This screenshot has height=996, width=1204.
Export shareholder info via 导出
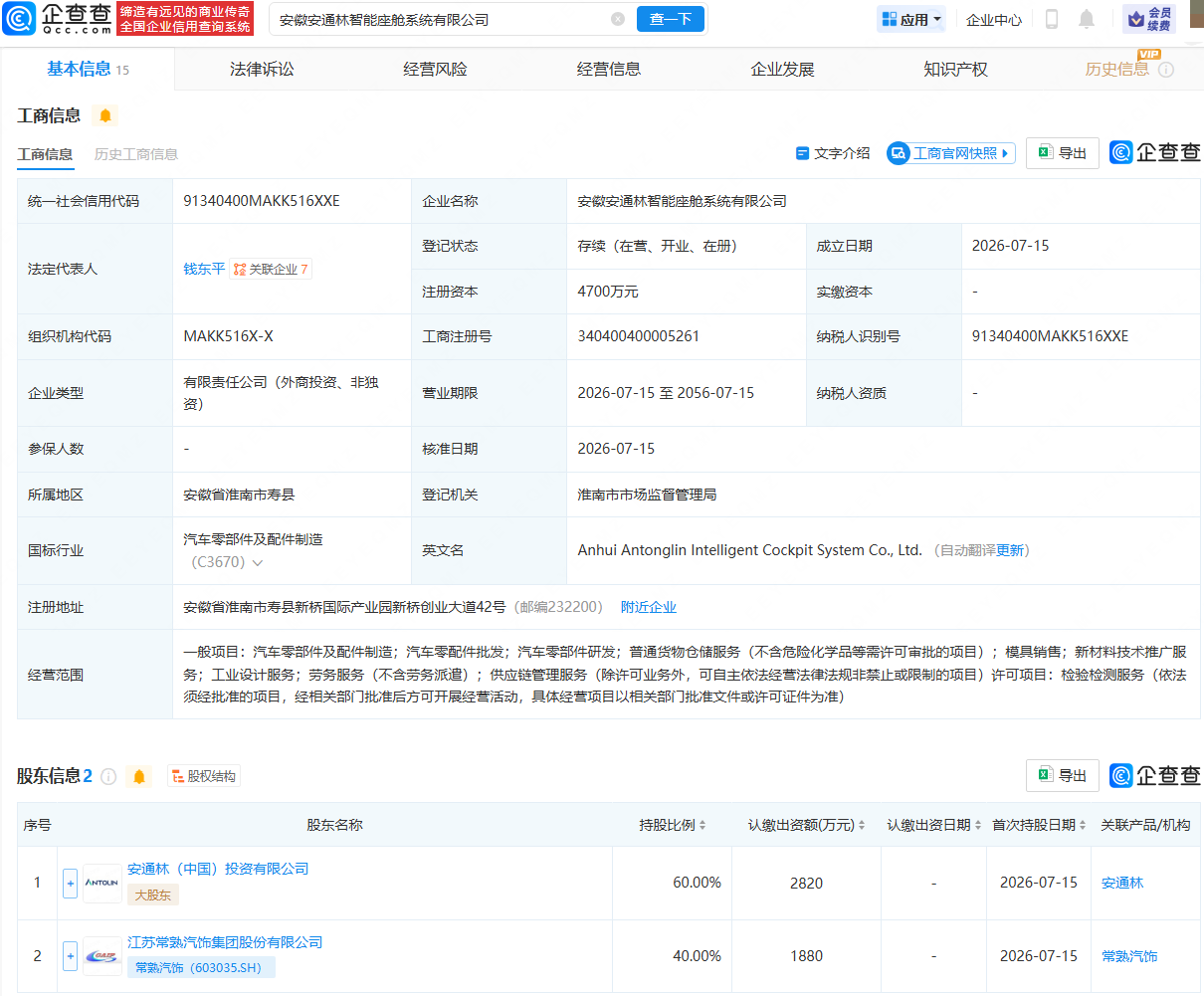(1063, 775)
